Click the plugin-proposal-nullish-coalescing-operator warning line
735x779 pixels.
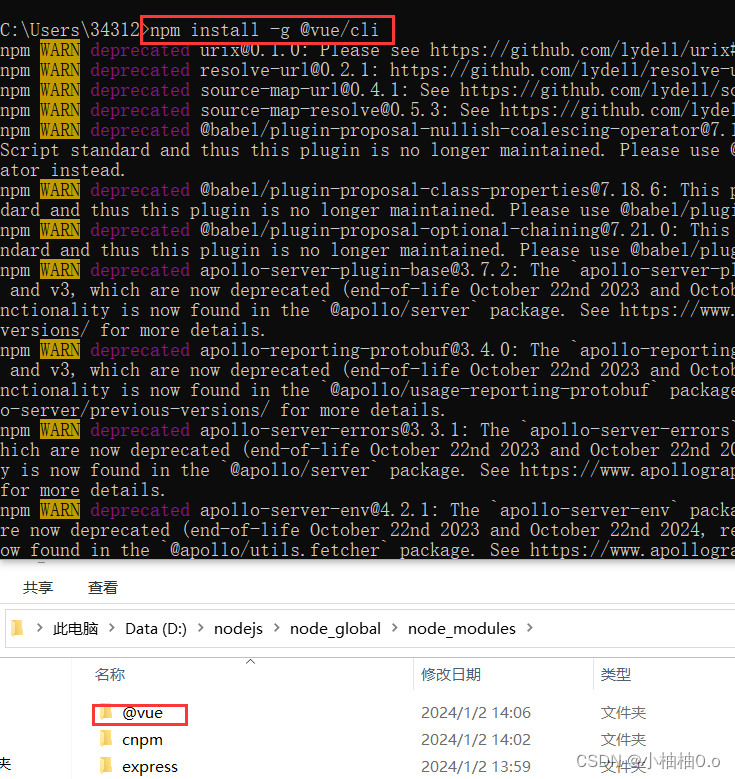[x=367, y=130]
